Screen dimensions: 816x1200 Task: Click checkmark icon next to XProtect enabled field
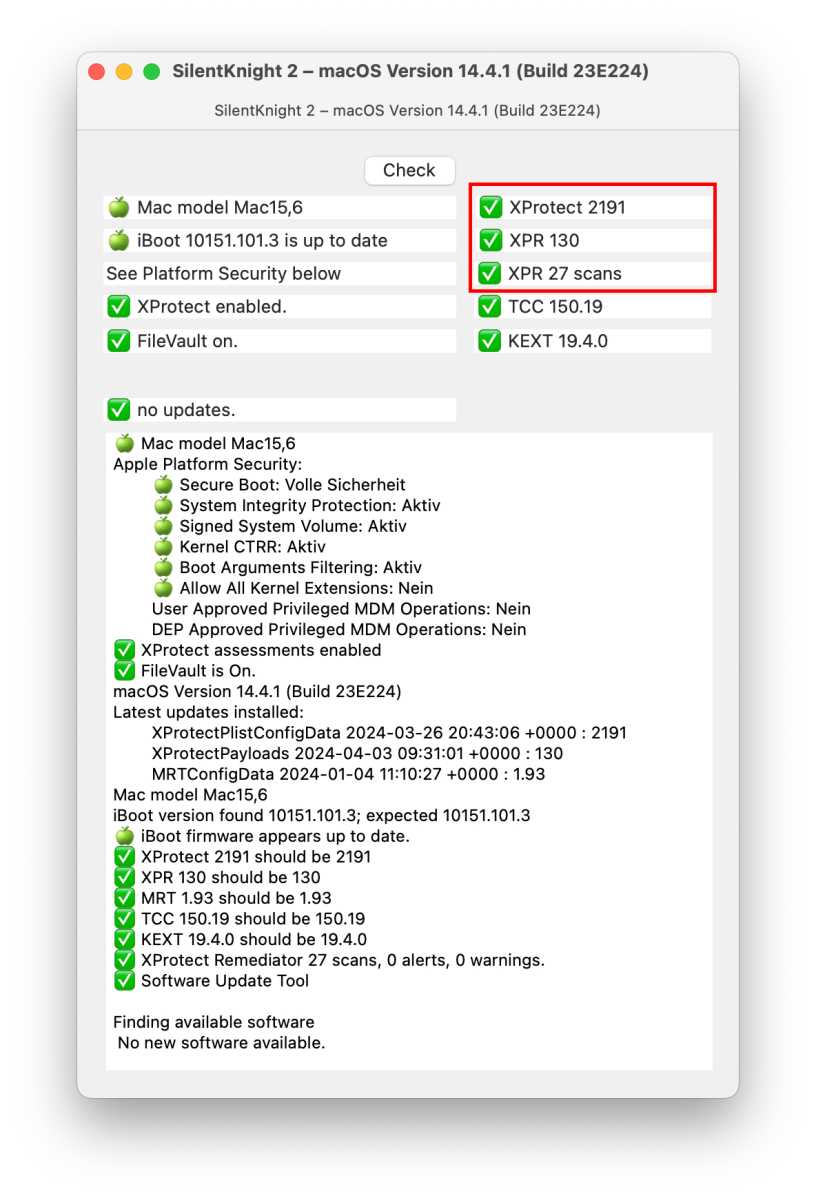tap(119, 307)
